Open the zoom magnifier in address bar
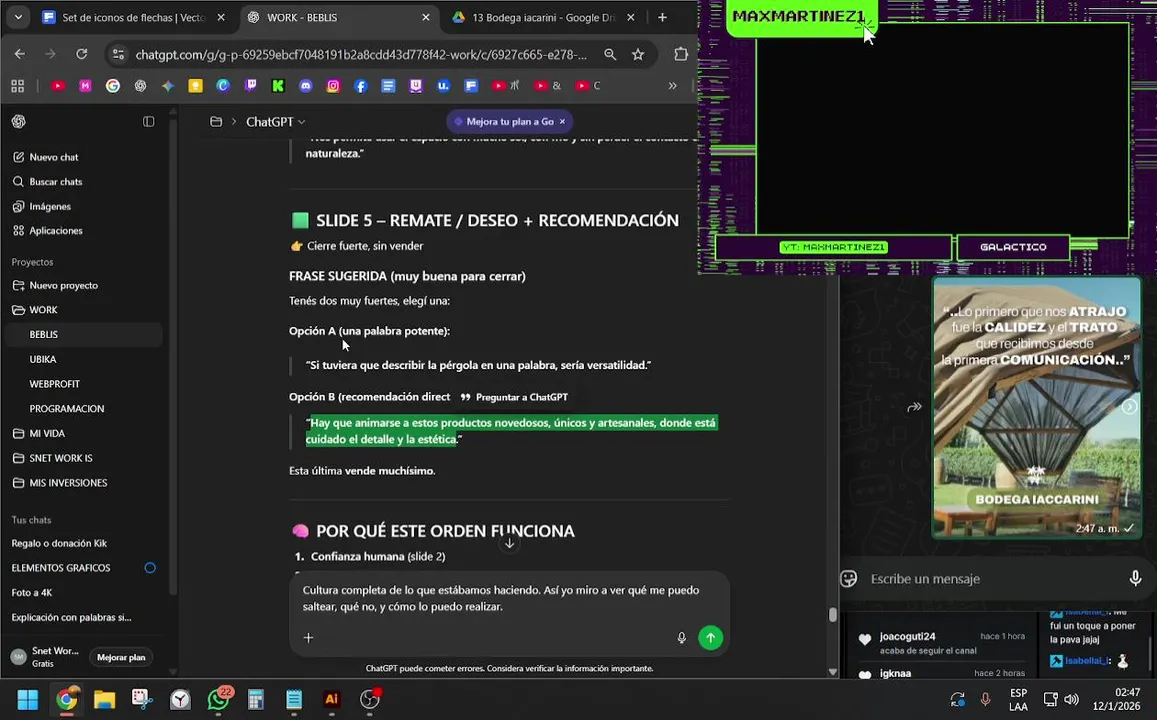Viewport: 1157px width, 720px height. [610, 54]
